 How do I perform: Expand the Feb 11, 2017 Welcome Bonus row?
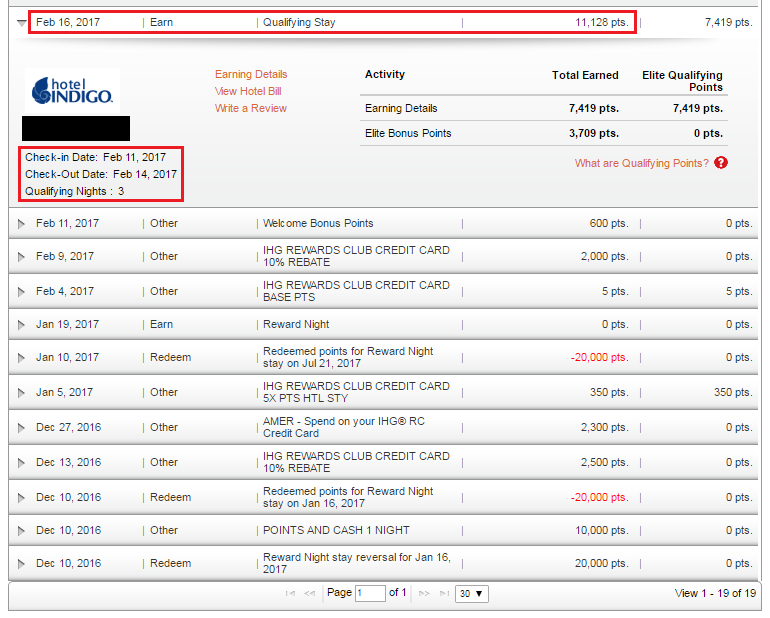[x=22, y=224]
